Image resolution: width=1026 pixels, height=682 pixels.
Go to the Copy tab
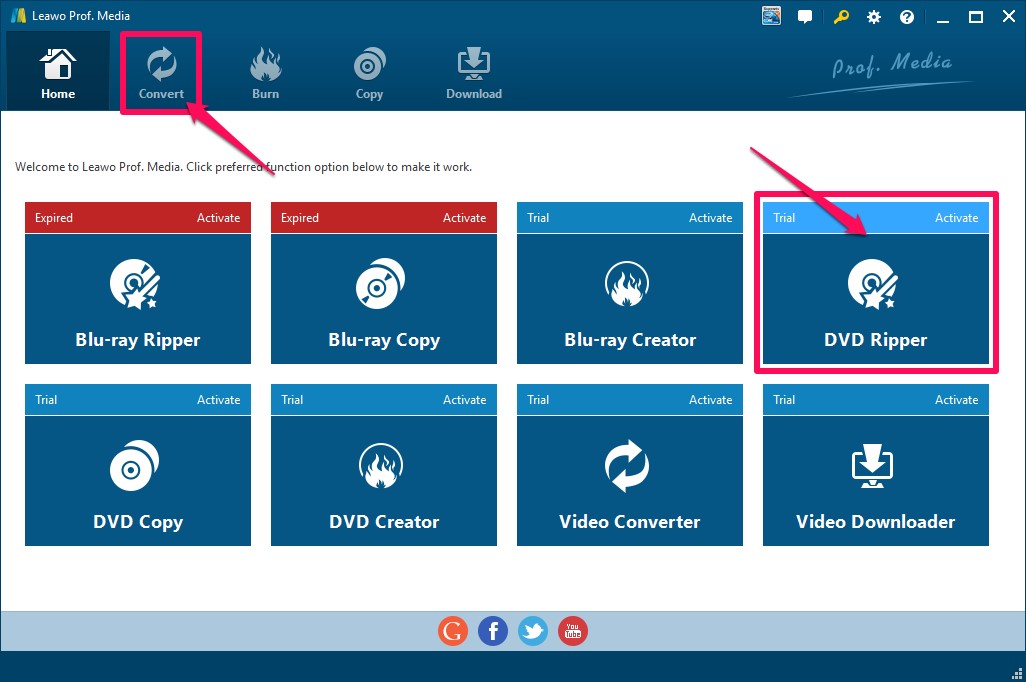point(369,73)
